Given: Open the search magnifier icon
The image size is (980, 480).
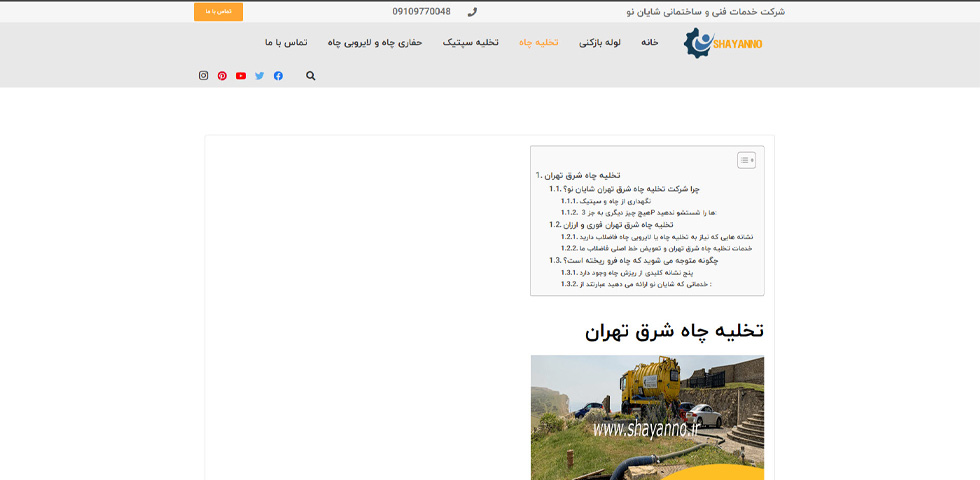Looking at the screenshot, I should click(x=311, y=76).
